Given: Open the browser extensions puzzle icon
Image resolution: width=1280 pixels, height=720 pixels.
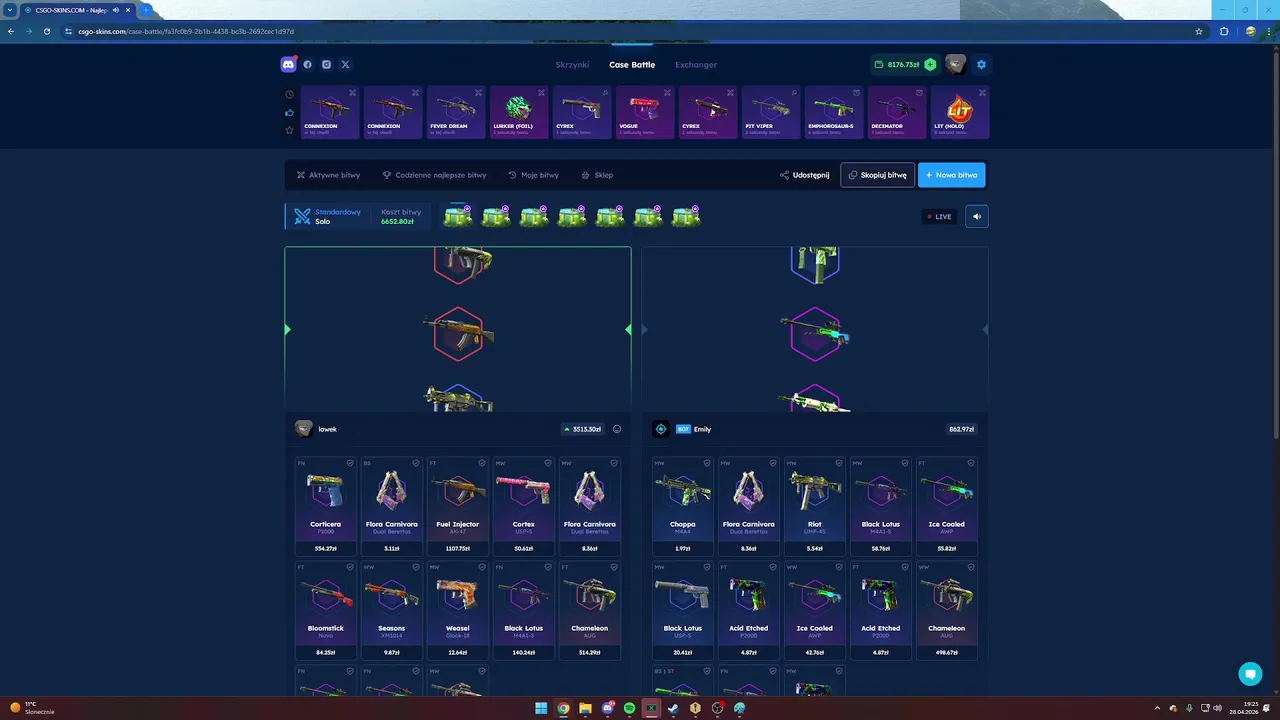Looking at the screenshot, I should point(1224,31).
